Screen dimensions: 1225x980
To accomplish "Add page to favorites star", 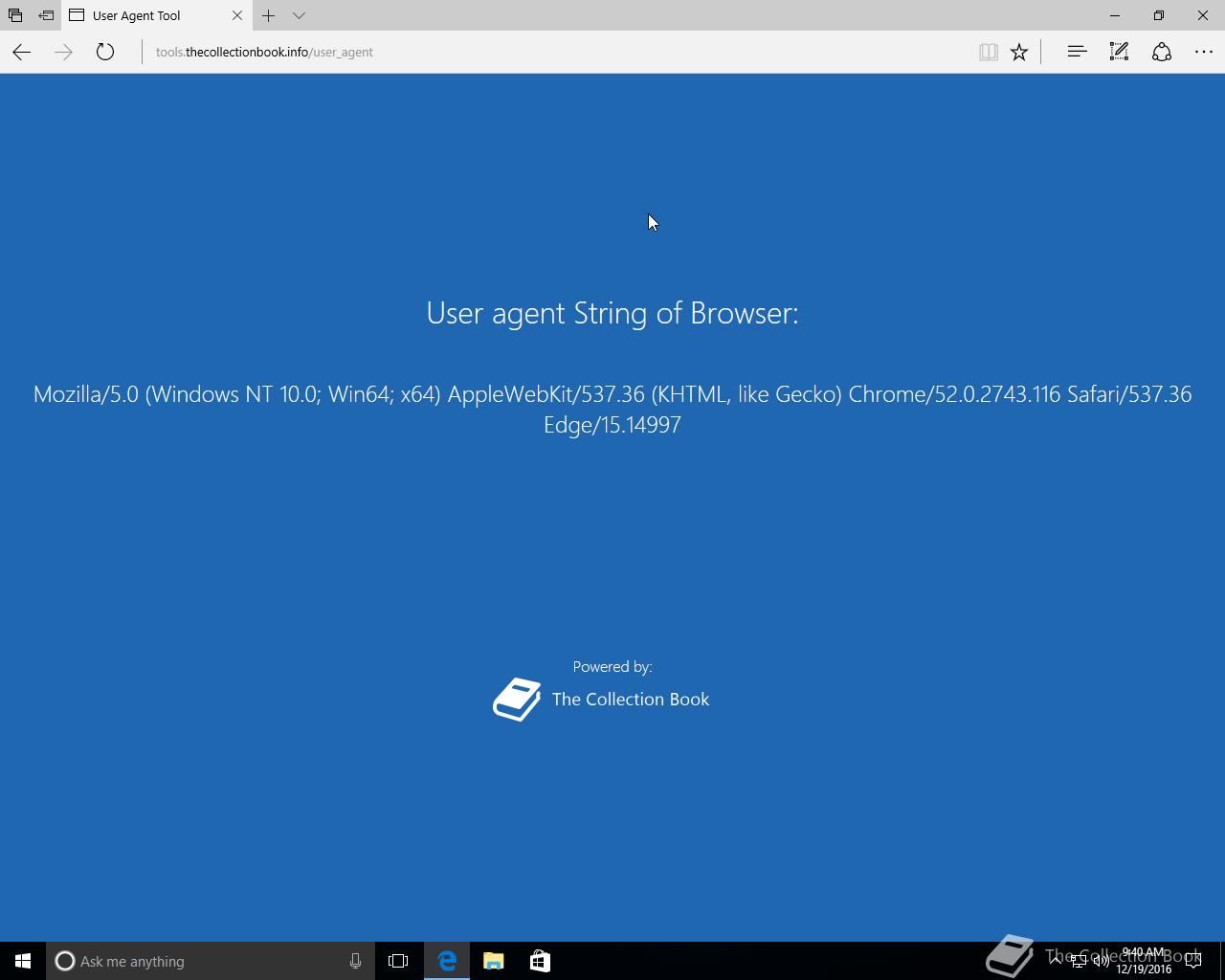I will tap(1019, 52).
